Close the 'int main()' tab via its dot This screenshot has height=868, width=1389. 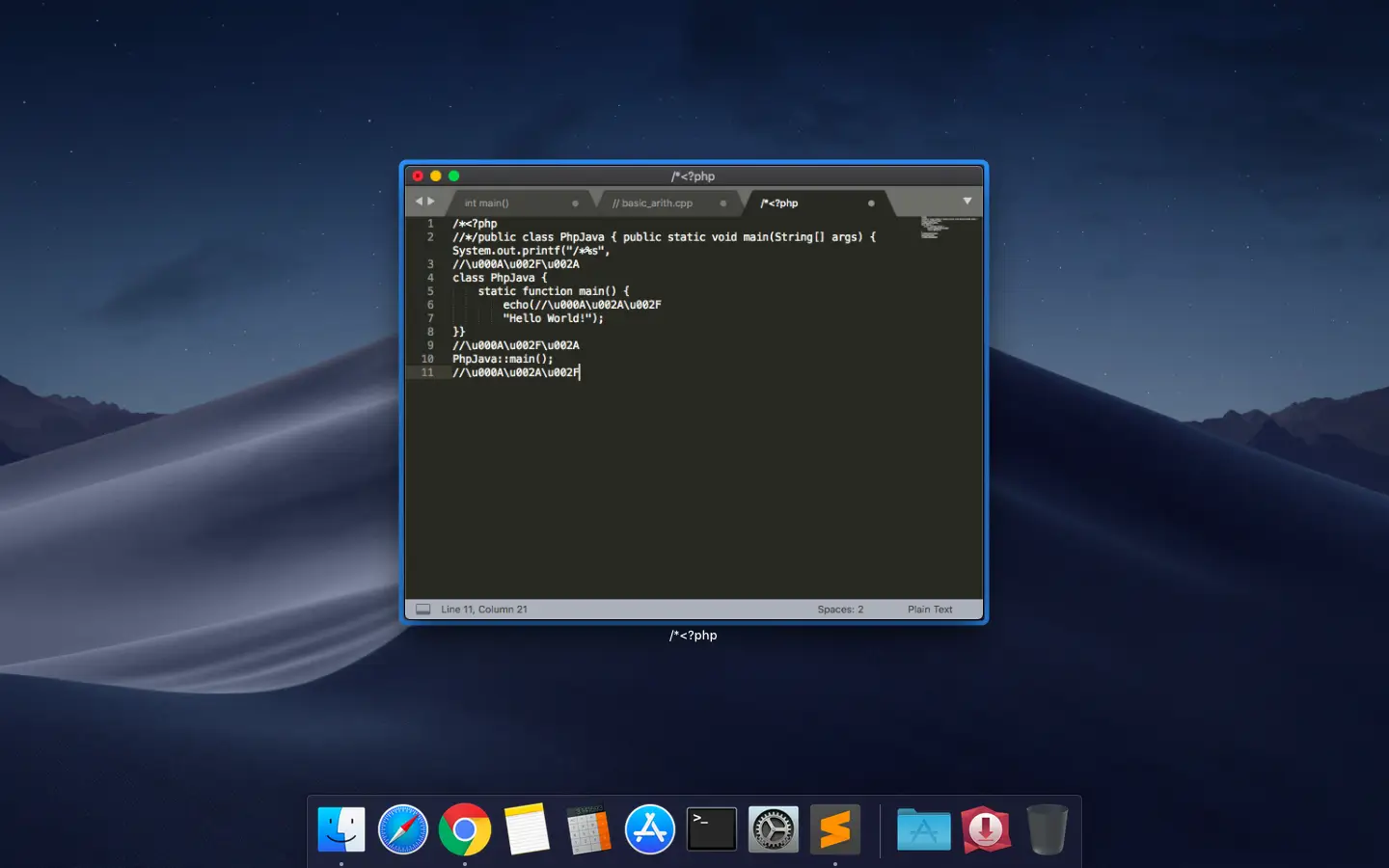point(575,203)
